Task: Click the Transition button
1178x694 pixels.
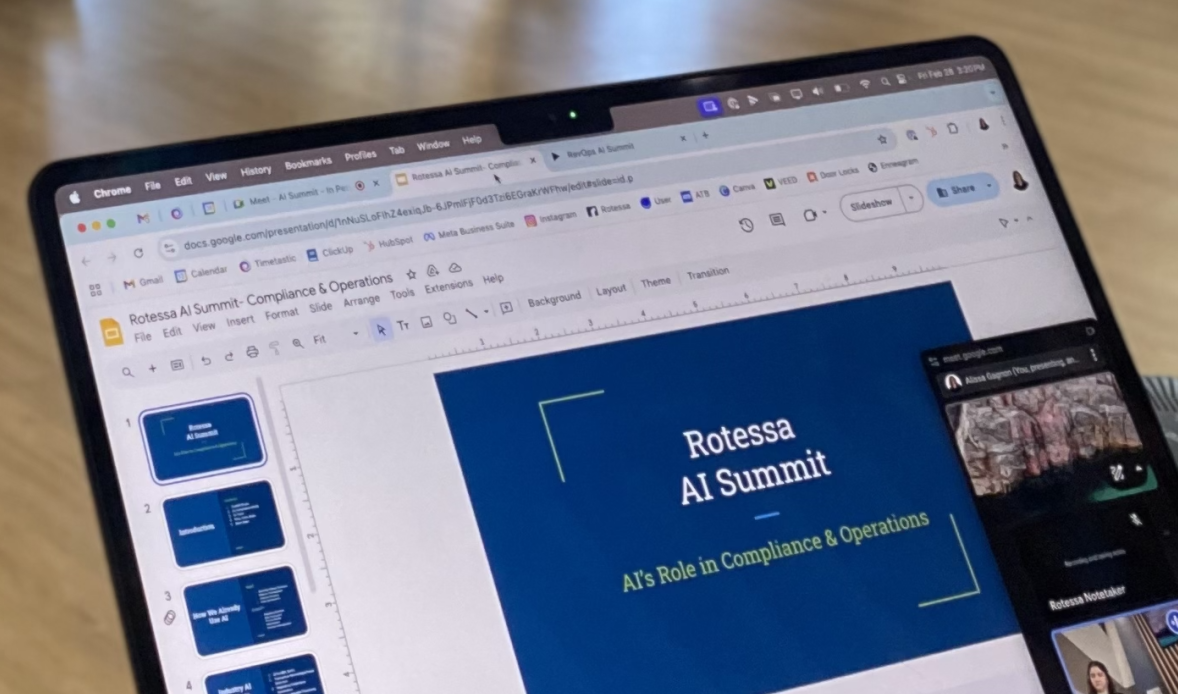Action: pyautogui.click(x=708, y=273)
